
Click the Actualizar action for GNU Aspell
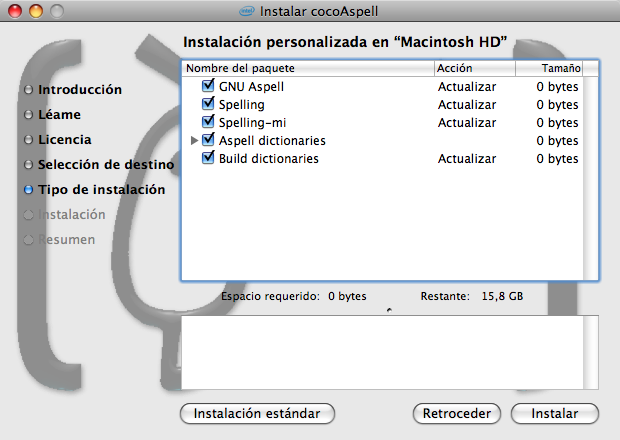467,87
